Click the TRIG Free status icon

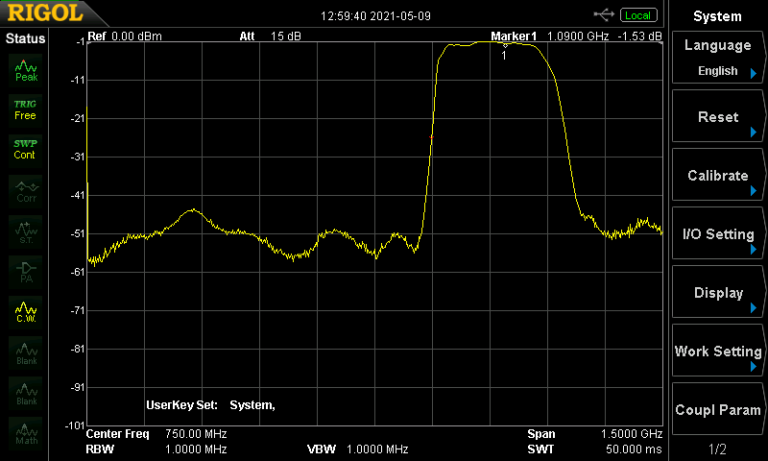[26, 109]
